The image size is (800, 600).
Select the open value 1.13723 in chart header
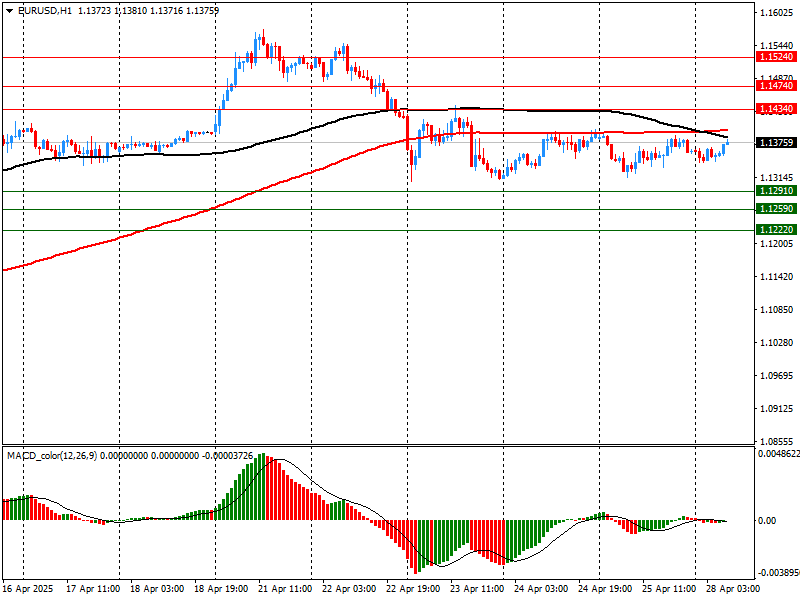point(94,11)
